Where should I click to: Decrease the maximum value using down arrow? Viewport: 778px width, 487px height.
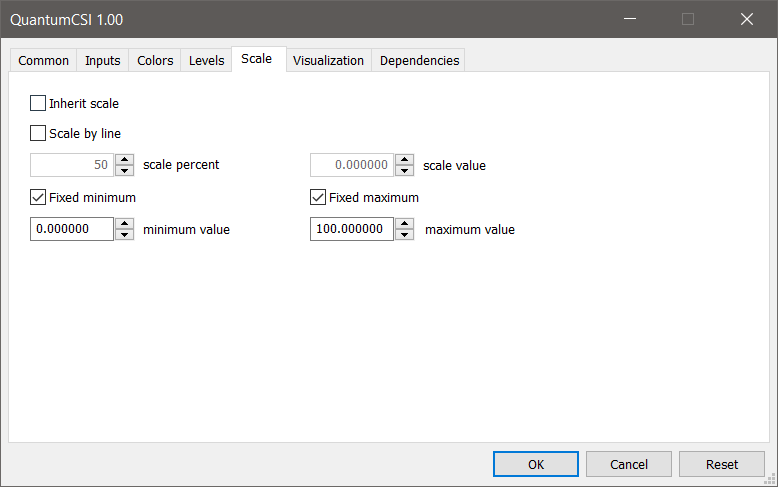(405, 235)
